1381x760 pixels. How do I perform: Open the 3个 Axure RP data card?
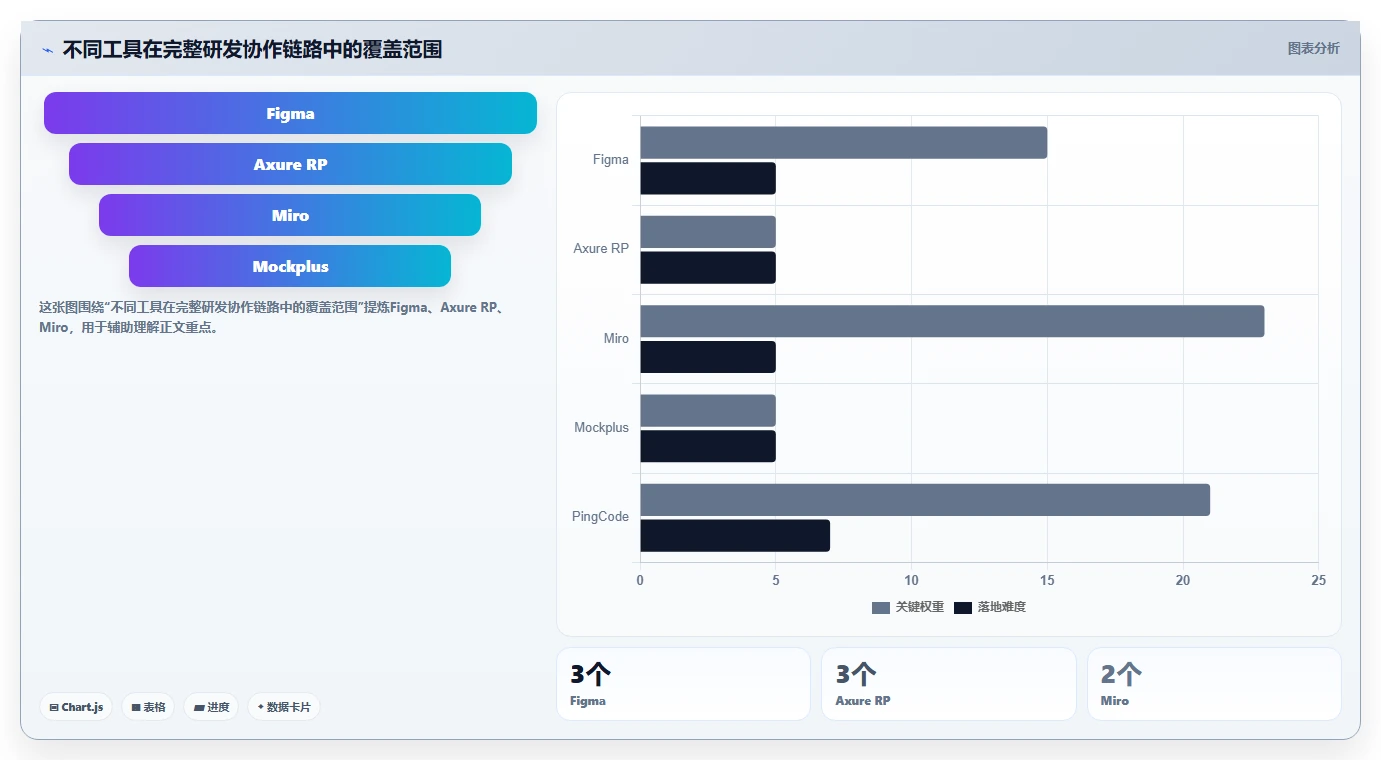tap(949, 684)
